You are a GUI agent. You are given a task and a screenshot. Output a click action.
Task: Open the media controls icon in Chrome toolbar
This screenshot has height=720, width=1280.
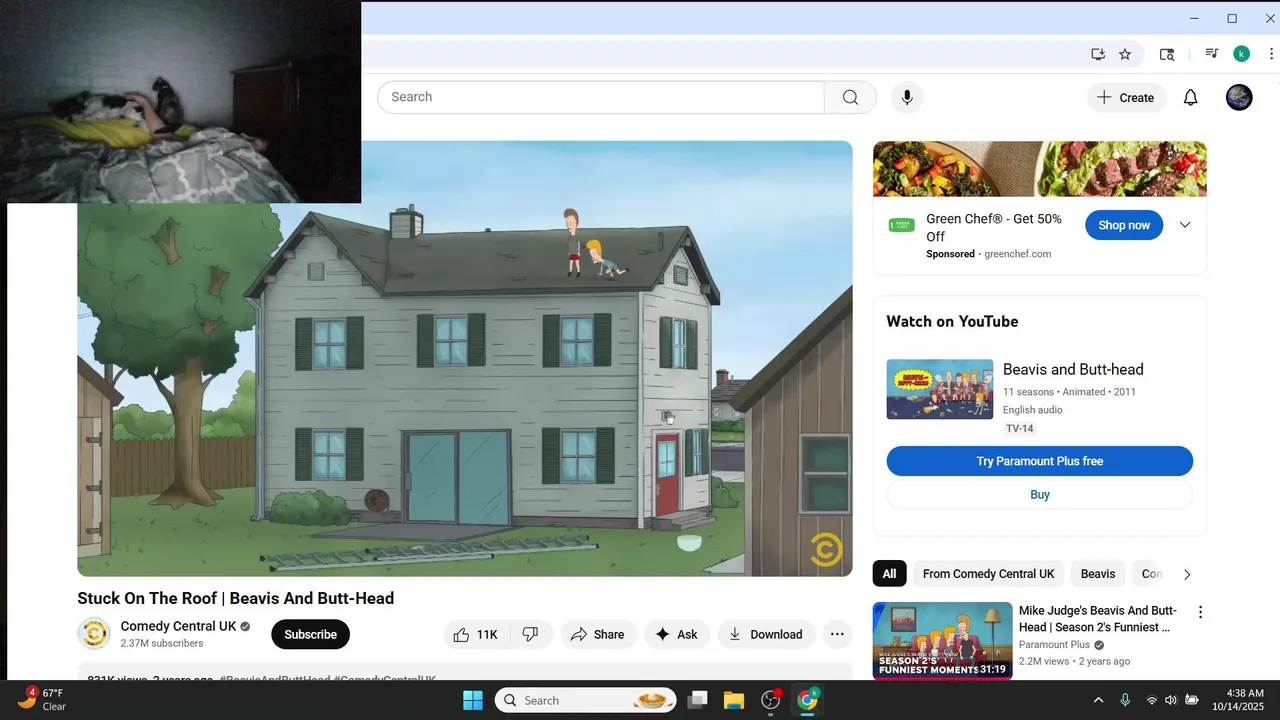[1212, 54]
